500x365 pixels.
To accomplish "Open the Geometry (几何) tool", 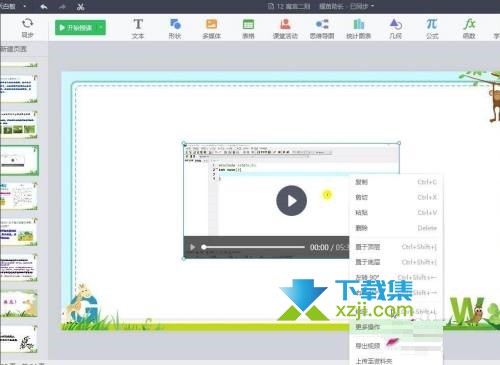I will coord(396,29).
